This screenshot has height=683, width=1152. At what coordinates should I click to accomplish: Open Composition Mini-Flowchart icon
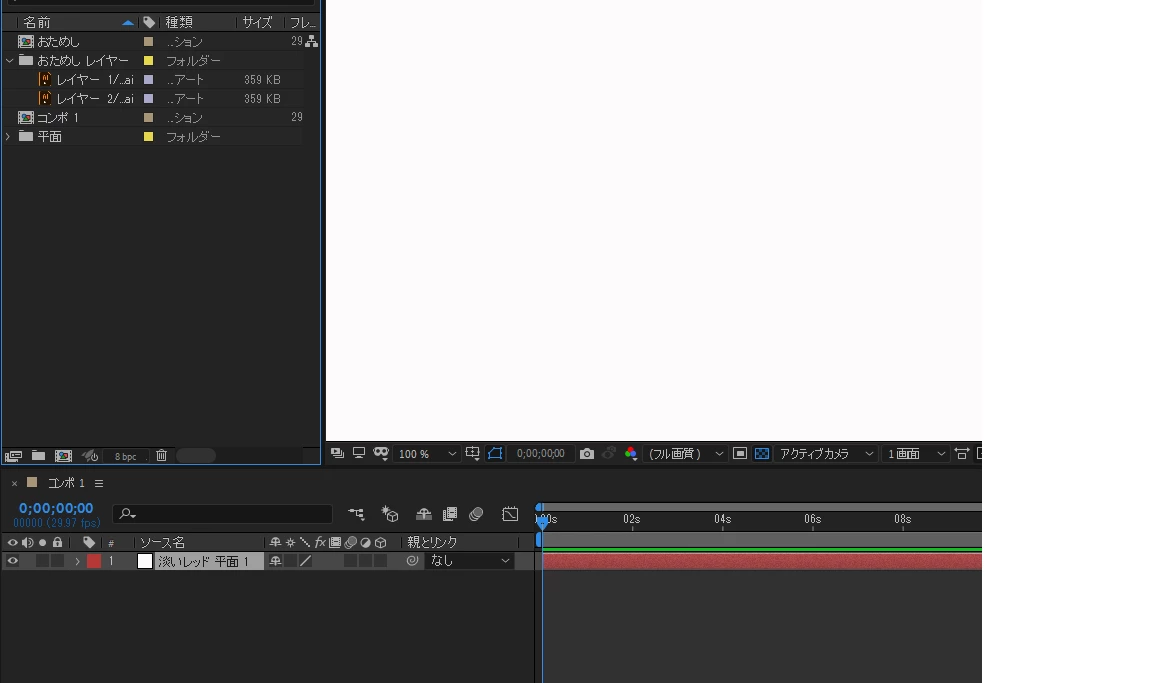(356, 514)
